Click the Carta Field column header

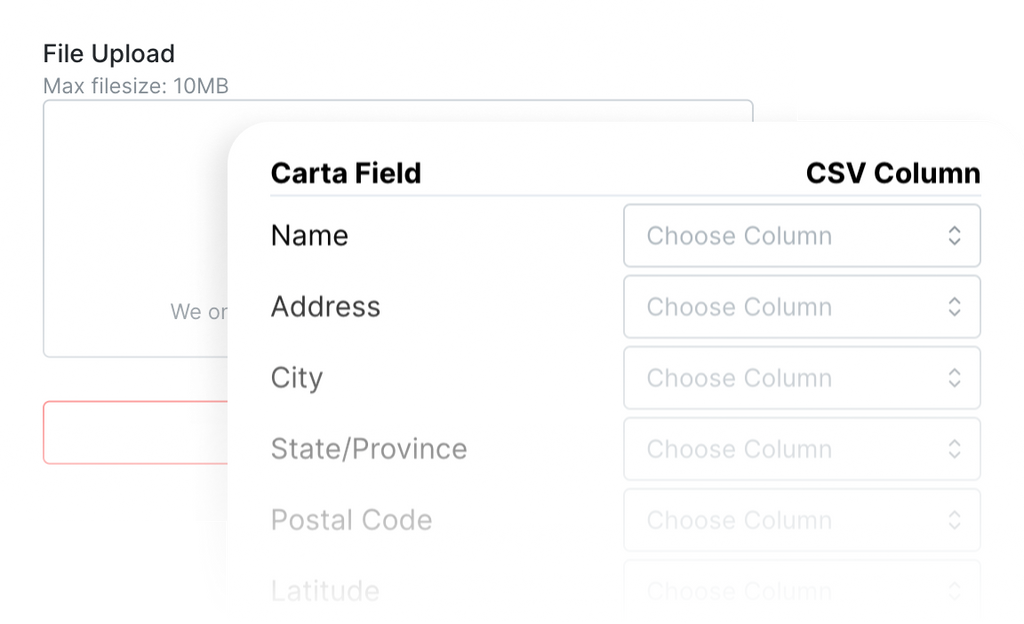pos(345,174)
